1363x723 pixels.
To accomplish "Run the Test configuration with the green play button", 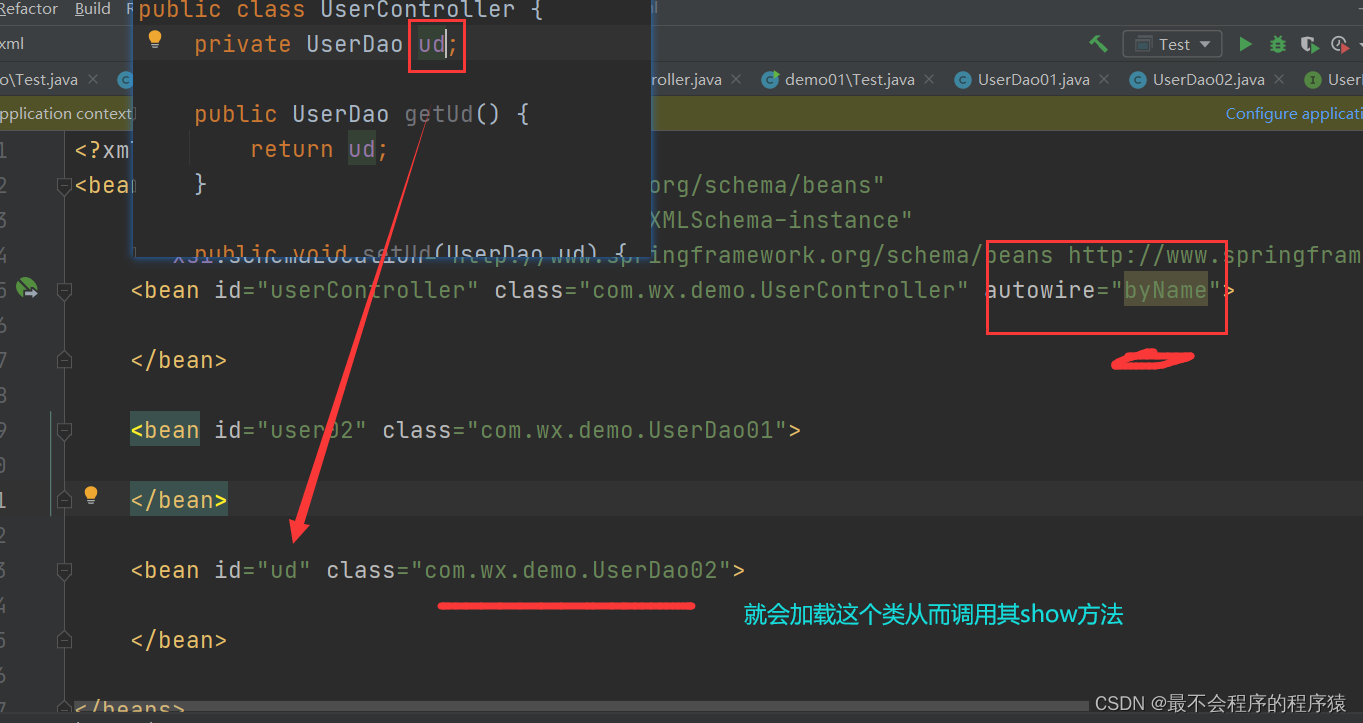I will [x=1245, y=44].
